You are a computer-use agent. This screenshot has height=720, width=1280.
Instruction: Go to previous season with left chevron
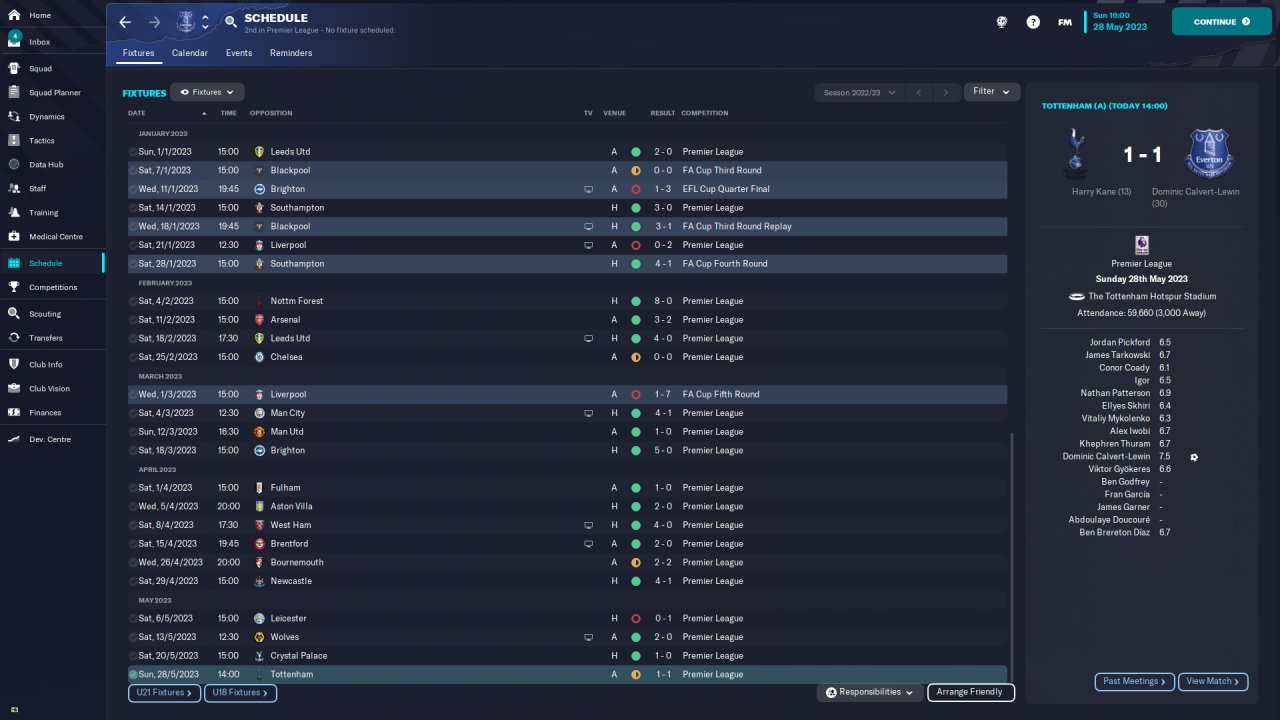(918, 92)
